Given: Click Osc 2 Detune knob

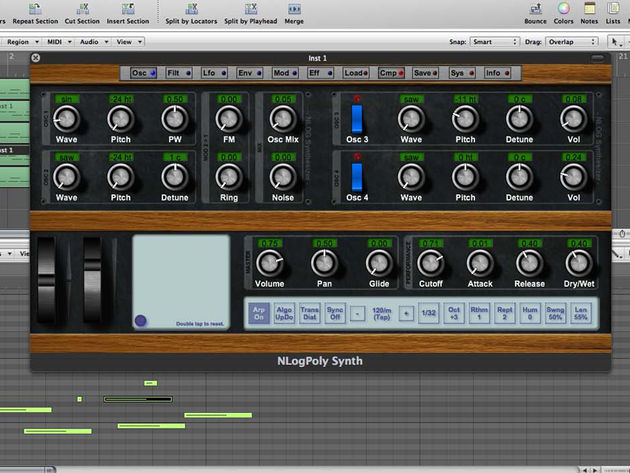Looking at the screenshot, I should 175,177.
